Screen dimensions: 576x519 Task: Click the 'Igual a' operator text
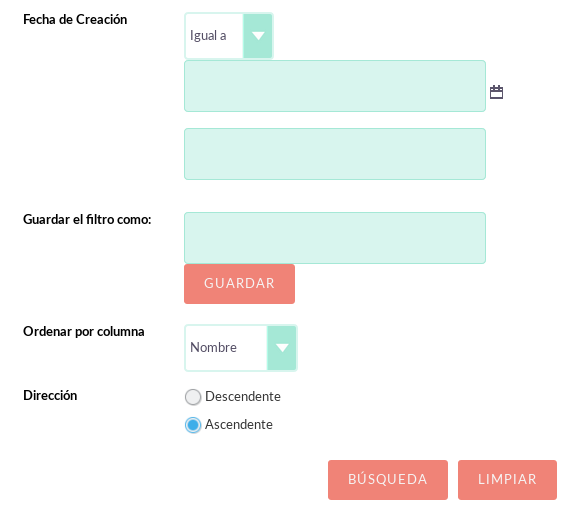pos(208,36)
